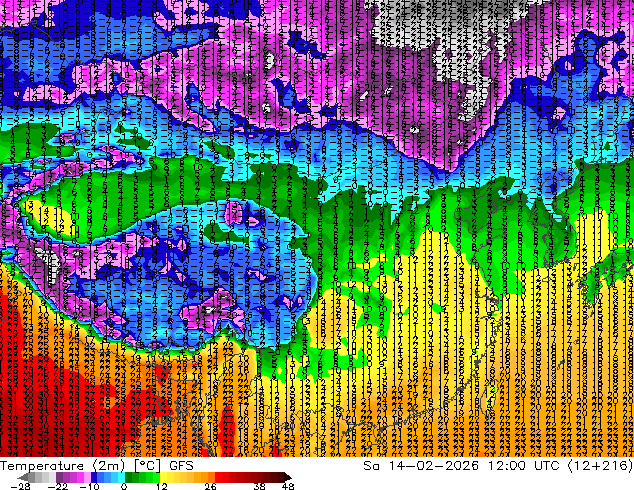The width and height of the screenshot is (634, 490).
Task: Click the "Temperature" word in the map title
Action: tap(42, 466)
